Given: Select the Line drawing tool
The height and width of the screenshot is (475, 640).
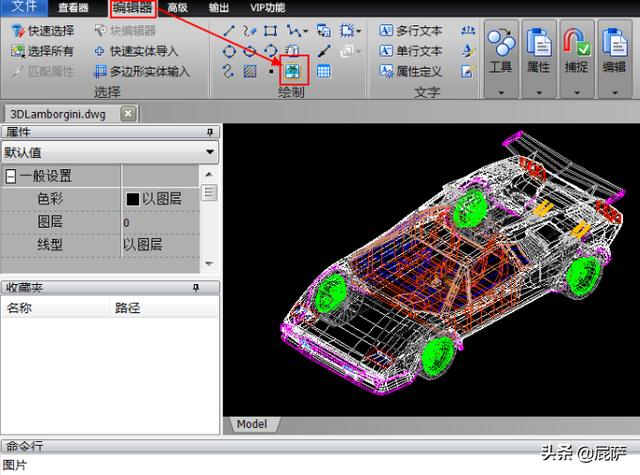Looking at the screenshot, I should (x=229, y=31).
